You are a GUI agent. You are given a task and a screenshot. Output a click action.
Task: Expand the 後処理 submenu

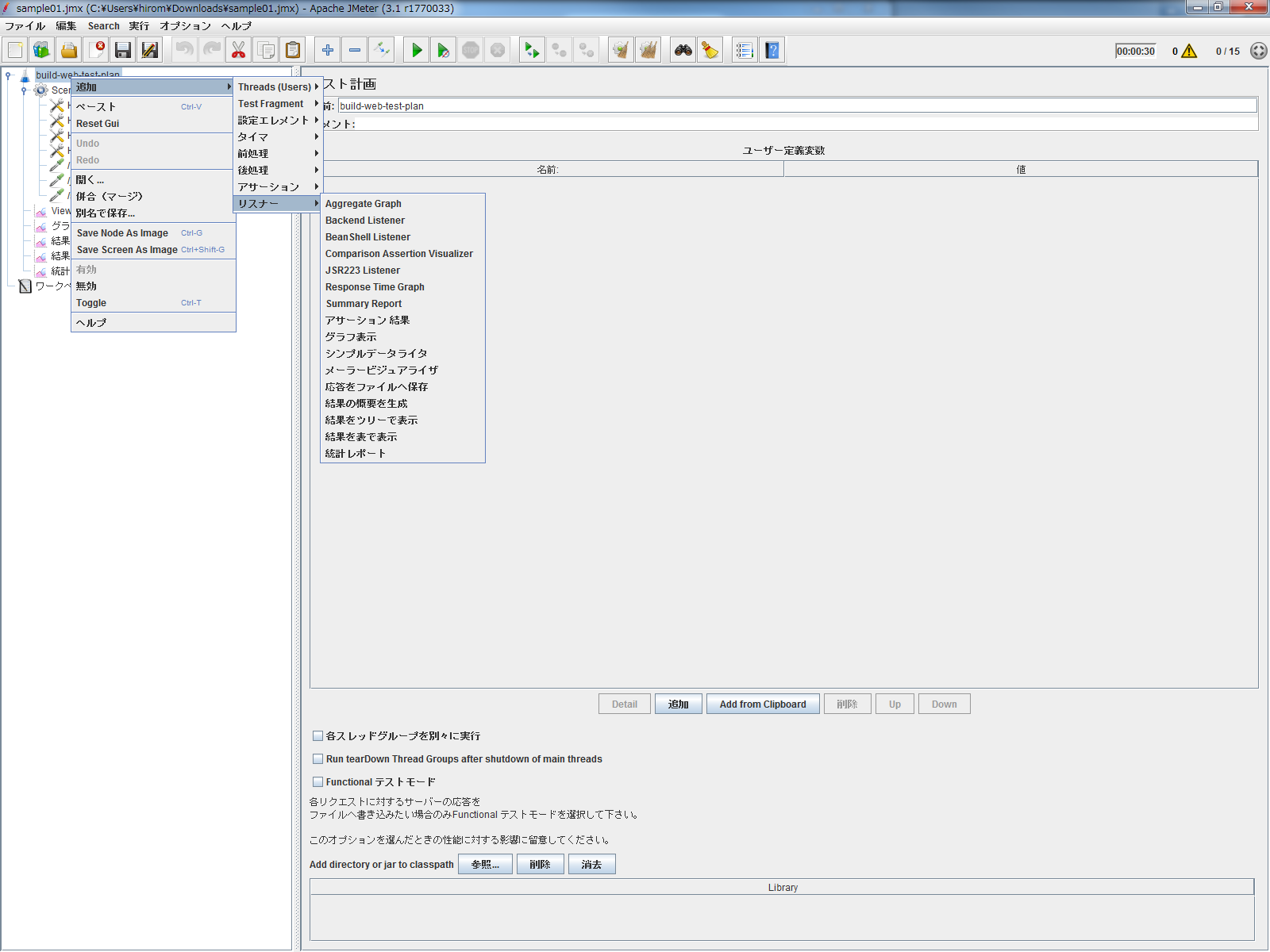[x=278, y=171]
